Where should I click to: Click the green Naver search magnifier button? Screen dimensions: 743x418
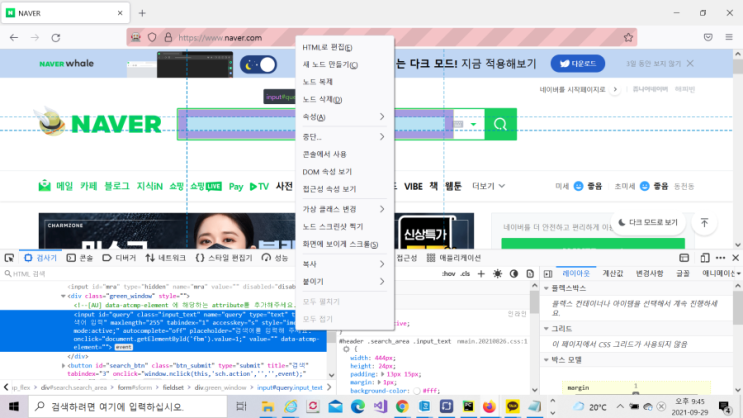click(500, 124)
